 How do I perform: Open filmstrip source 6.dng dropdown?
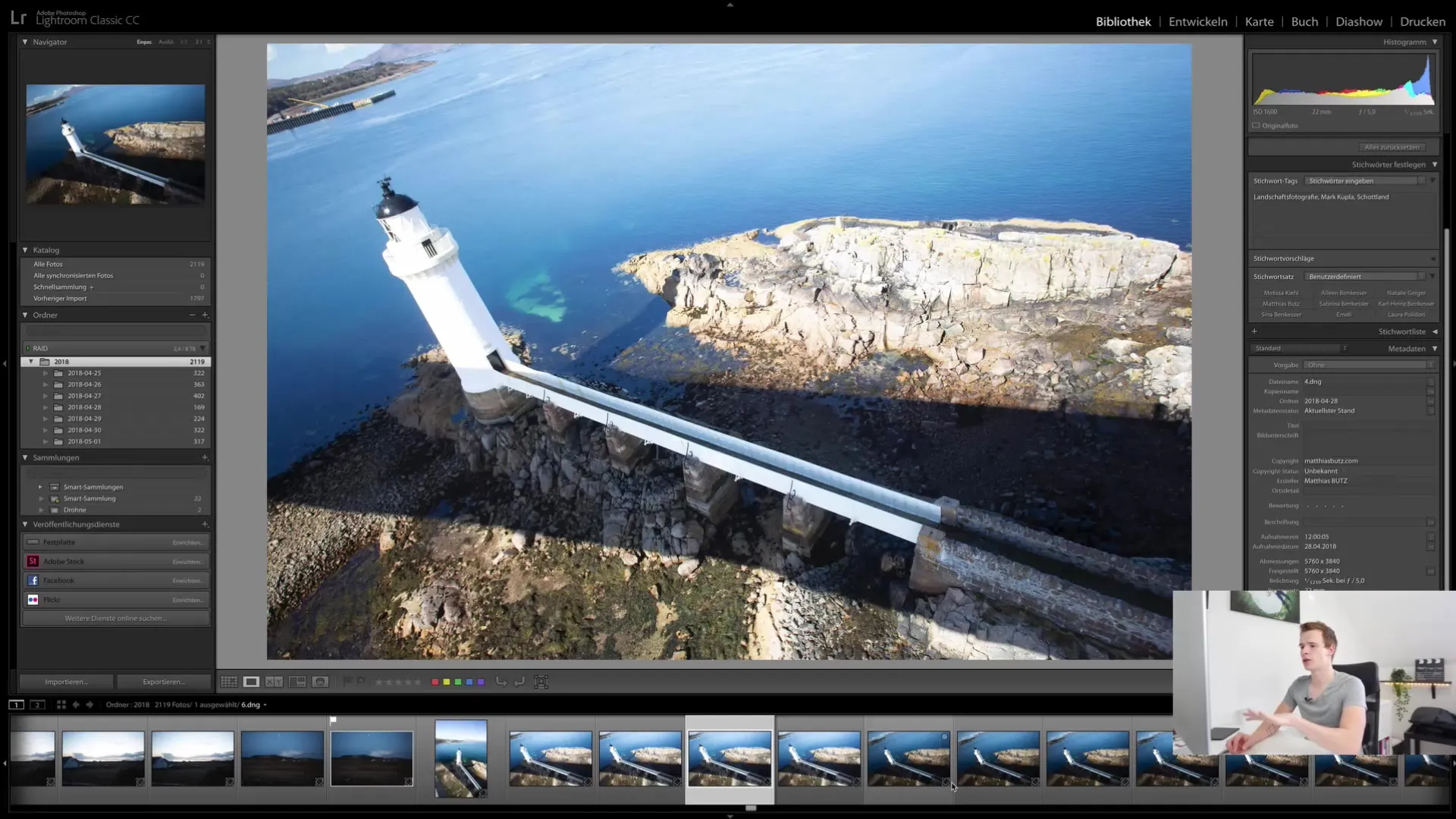[254, 704]
